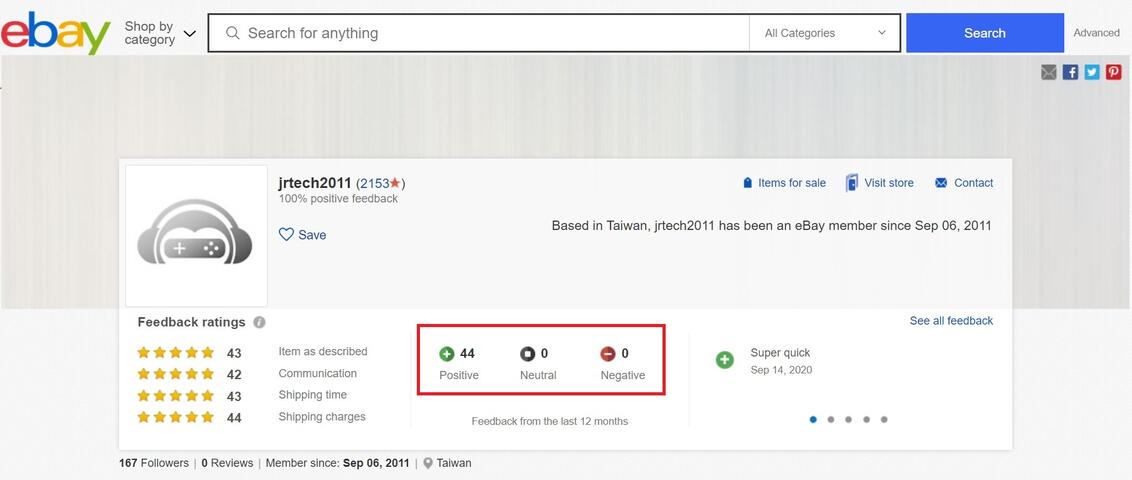
Task: Click the 0 Neutral feedback count
Action: pos(544,354)
